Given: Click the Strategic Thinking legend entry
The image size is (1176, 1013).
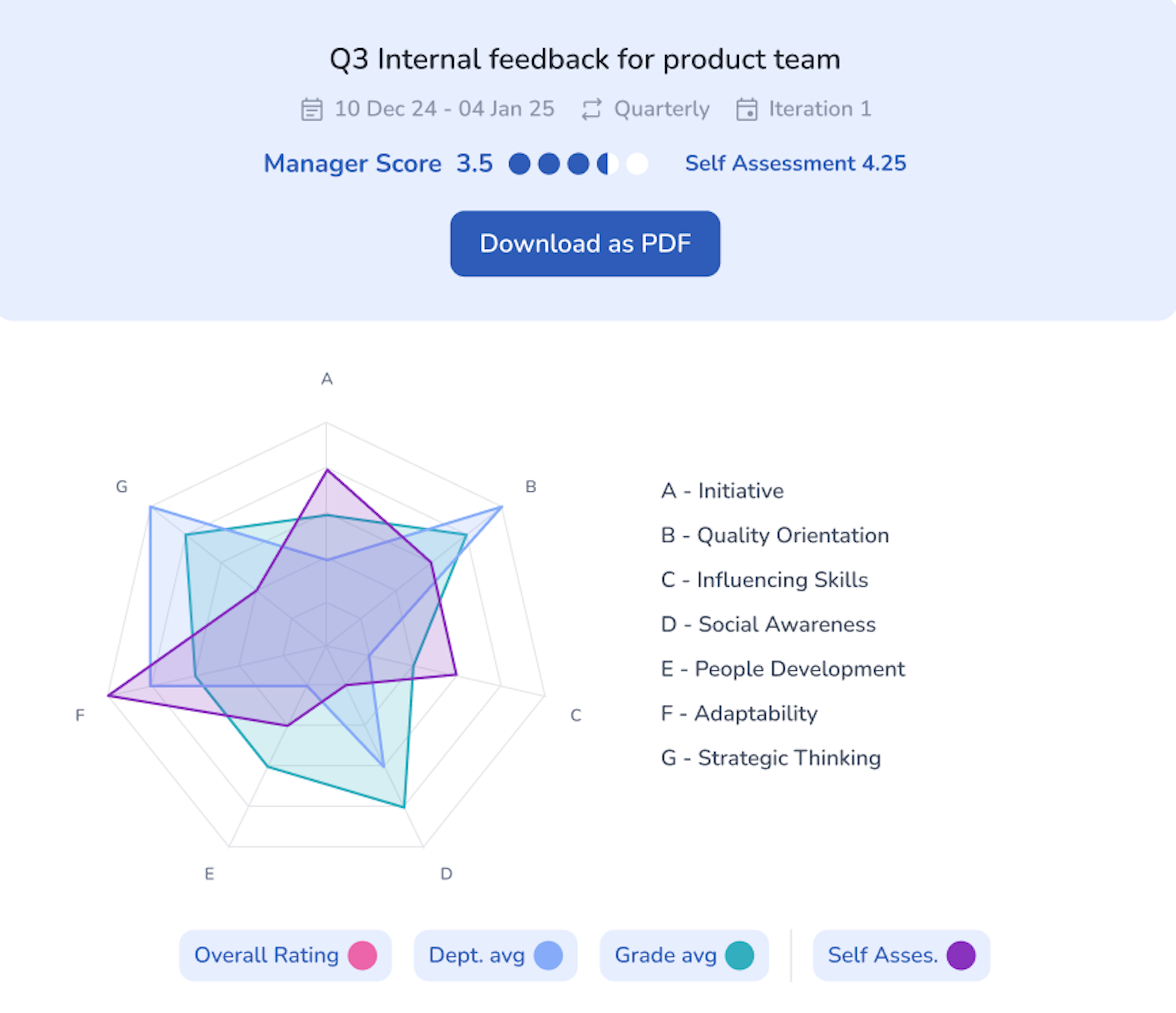Looking at the screenshot, I should click(771, 758).
